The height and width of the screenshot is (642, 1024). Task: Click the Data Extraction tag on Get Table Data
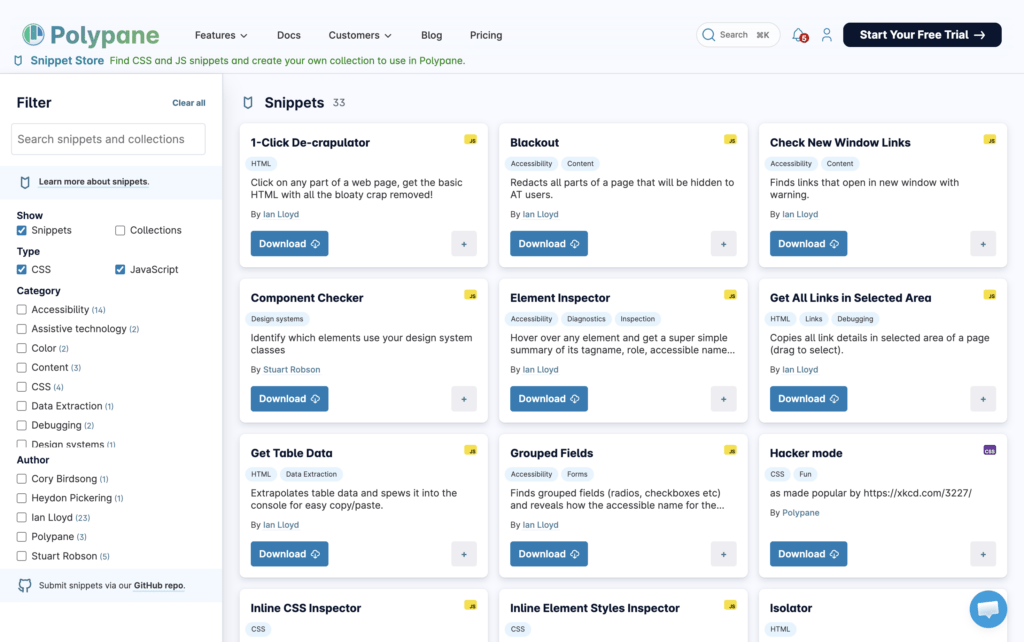[312, 474]
